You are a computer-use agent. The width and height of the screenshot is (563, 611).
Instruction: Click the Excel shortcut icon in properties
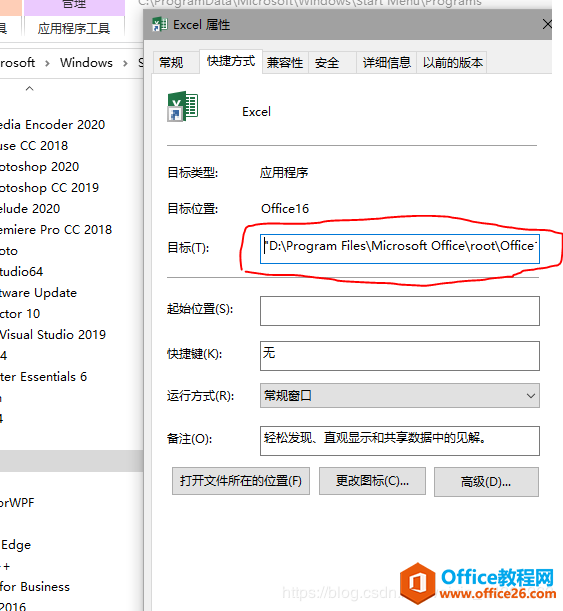(182, 106)
